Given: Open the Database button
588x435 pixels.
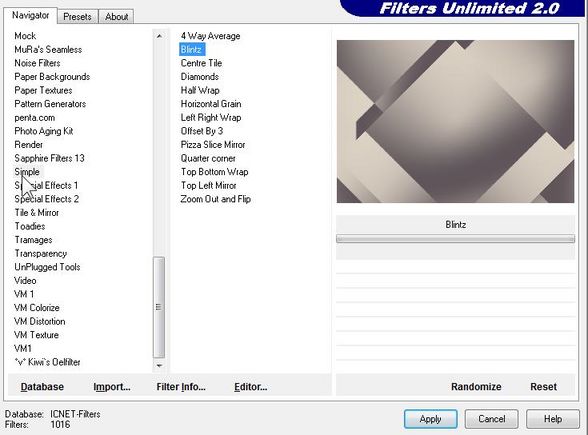Looking at the screenshot, I should [42, 387].
